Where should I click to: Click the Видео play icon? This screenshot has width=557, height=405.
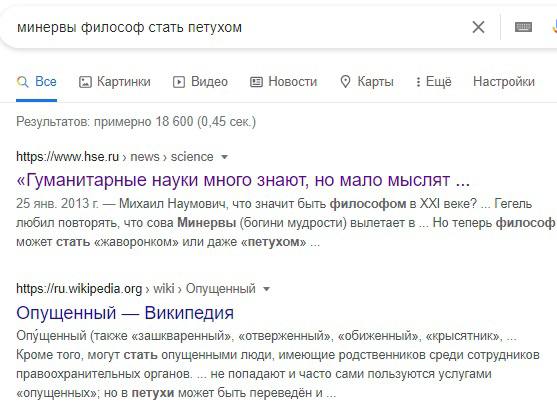point(179,82)
